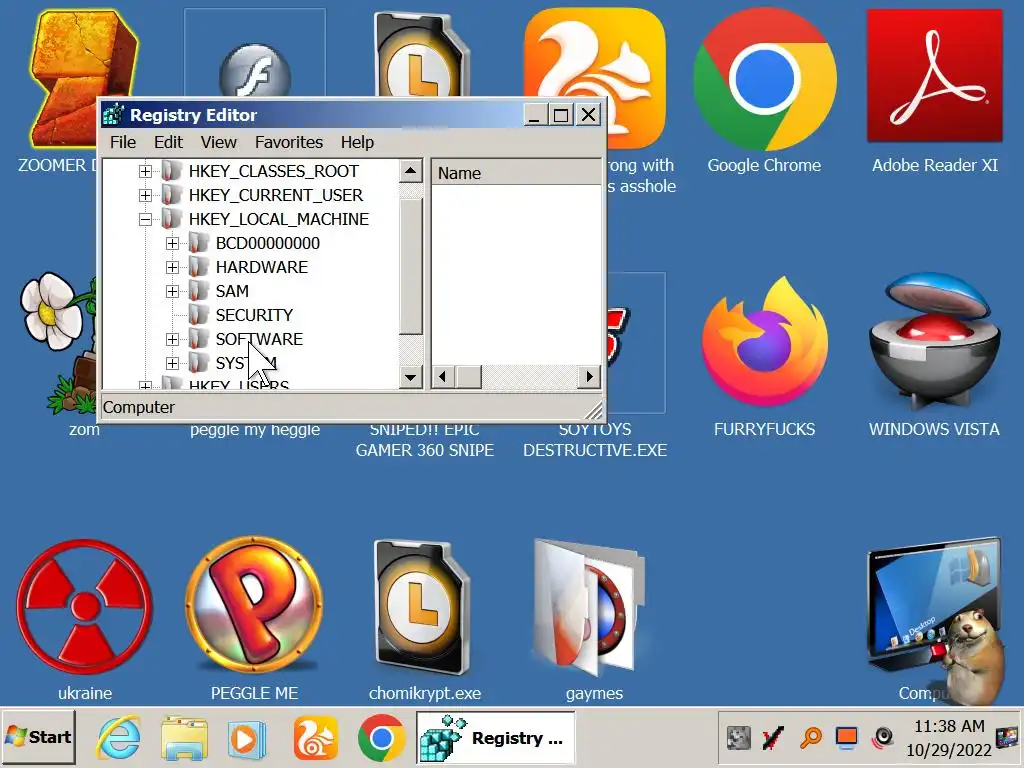Select the HKEY_CLASSES_ROOT tree item
This screenshot has width=1024, height=768.
tap(274, 171)
